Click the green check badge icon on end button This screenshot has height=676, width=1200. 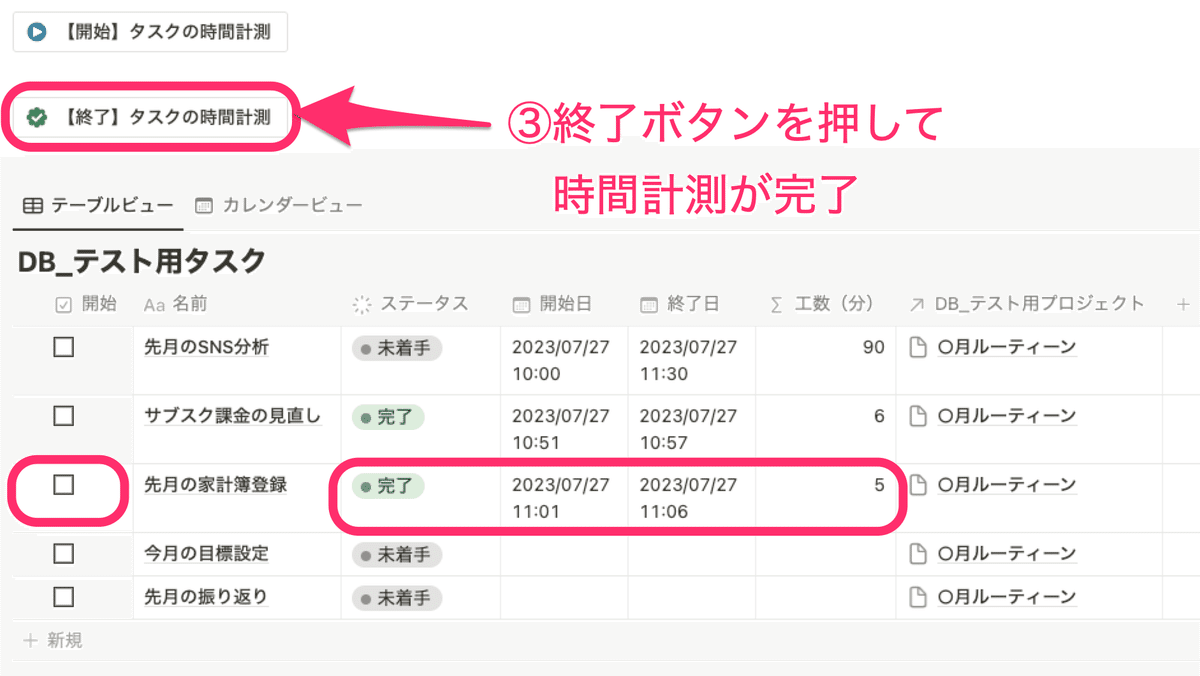click(x=37, y=117)
